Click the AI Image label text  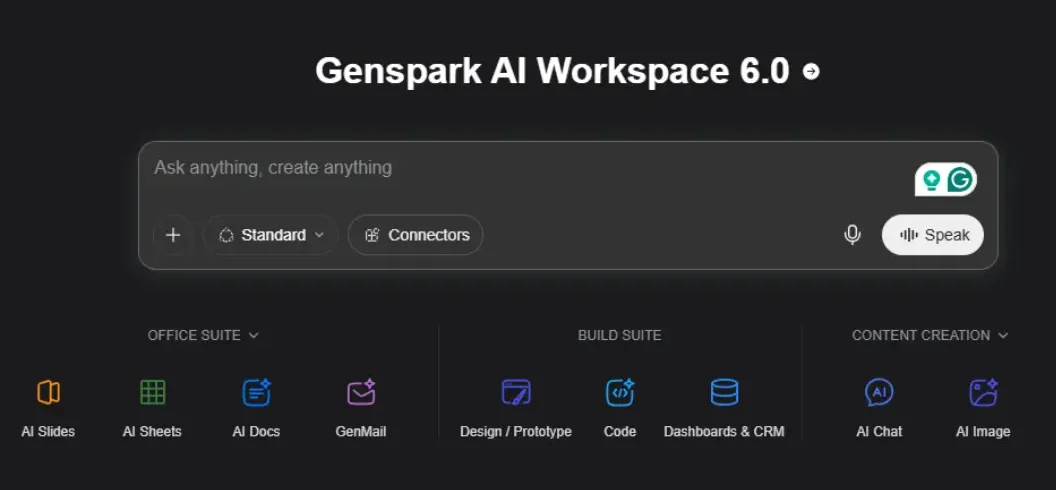(983, 431)
